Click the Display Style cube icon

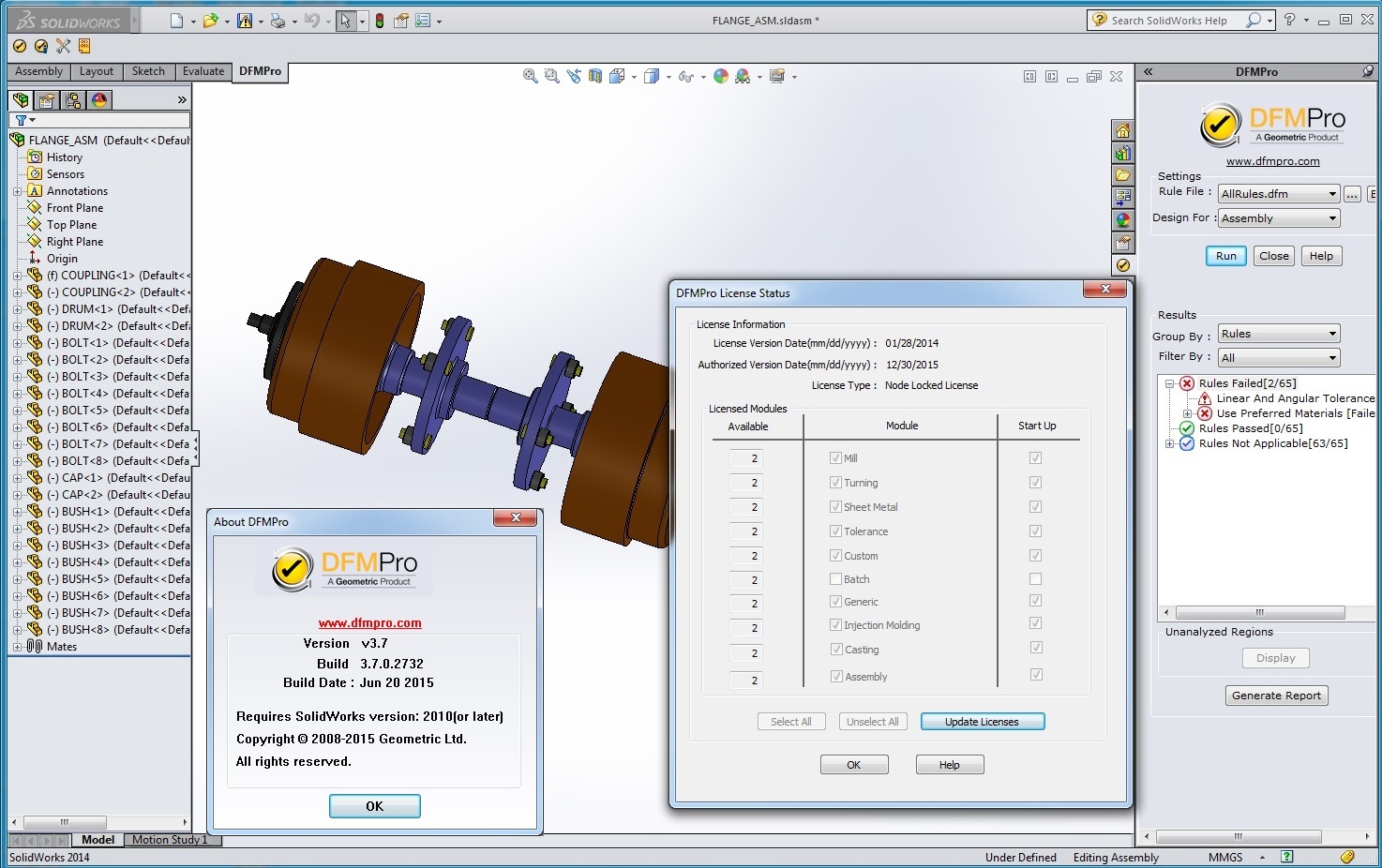click(x=652, y=77)
